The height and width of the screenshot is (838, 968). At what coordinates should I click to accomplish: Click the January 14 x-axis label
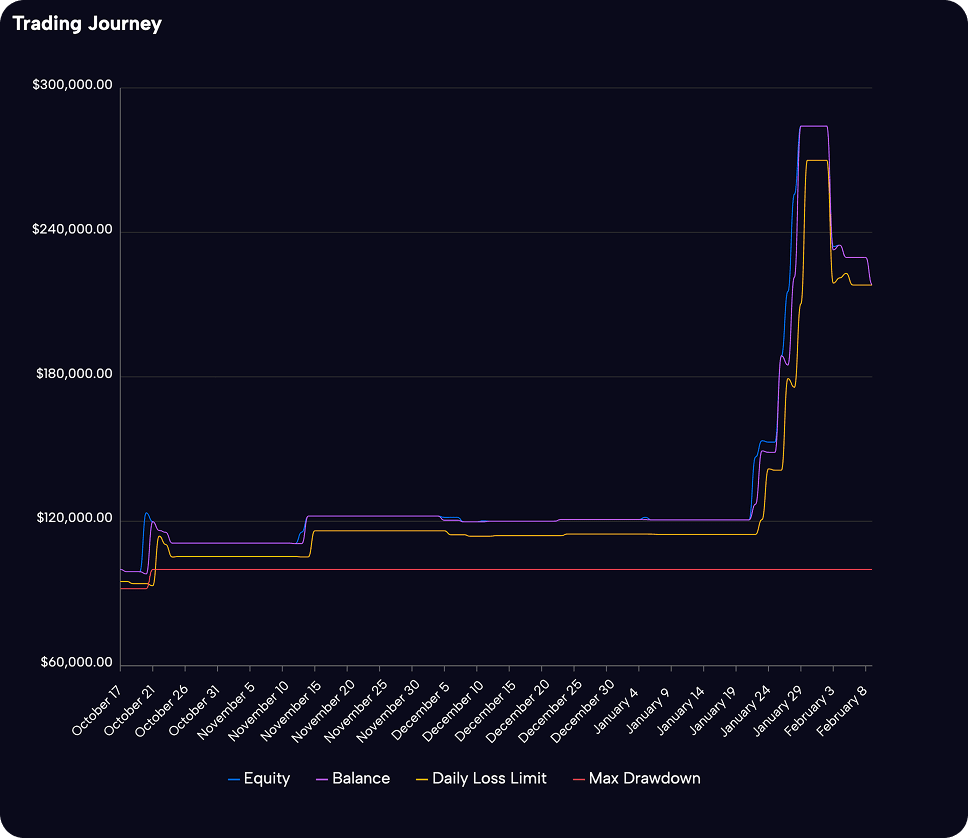pos(680,710)
